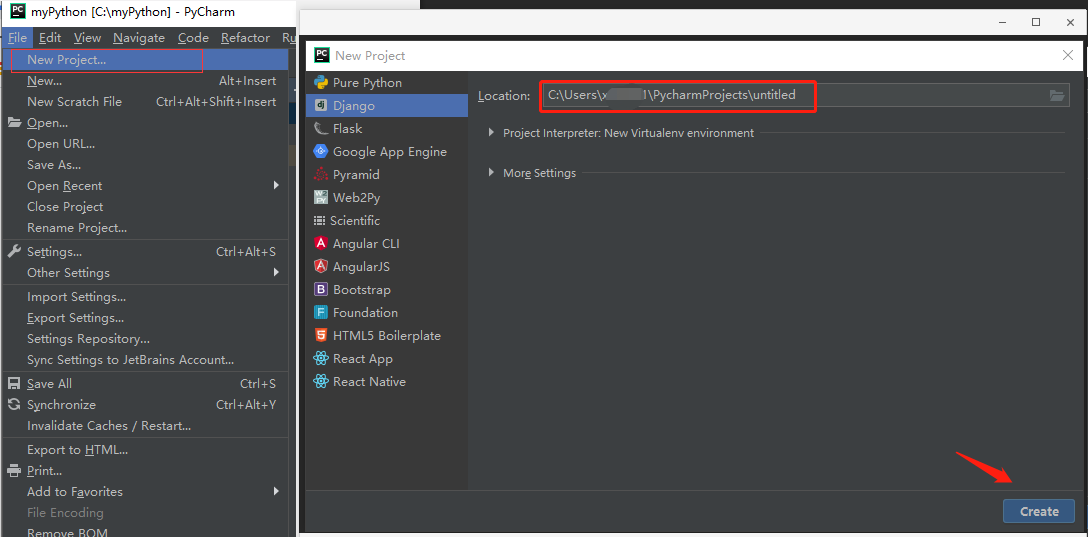The image size is (1088, 537).
Task: Select the HTML5 Boilerplate icon
Action: [321, 335]
